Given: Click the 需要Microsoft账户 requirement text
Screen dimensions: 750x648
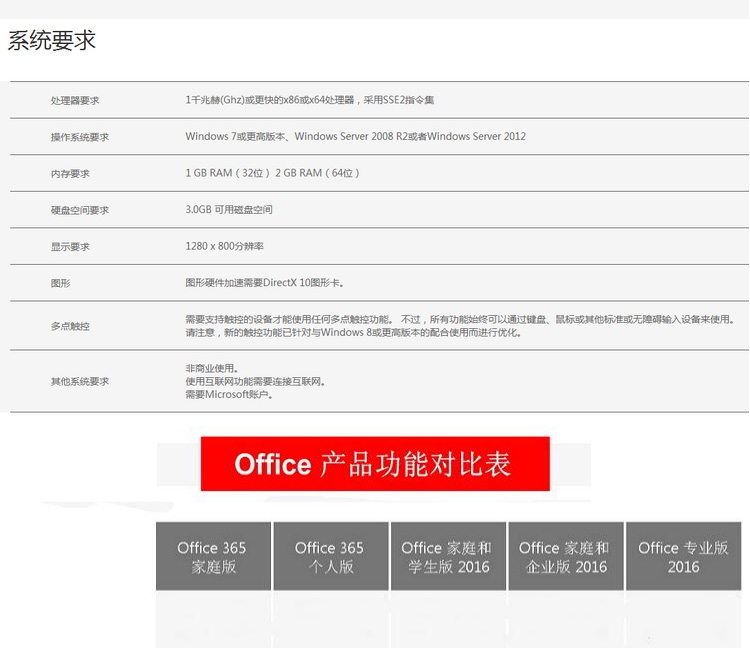Looking at the screenshot, I should [x=229, y=394].
